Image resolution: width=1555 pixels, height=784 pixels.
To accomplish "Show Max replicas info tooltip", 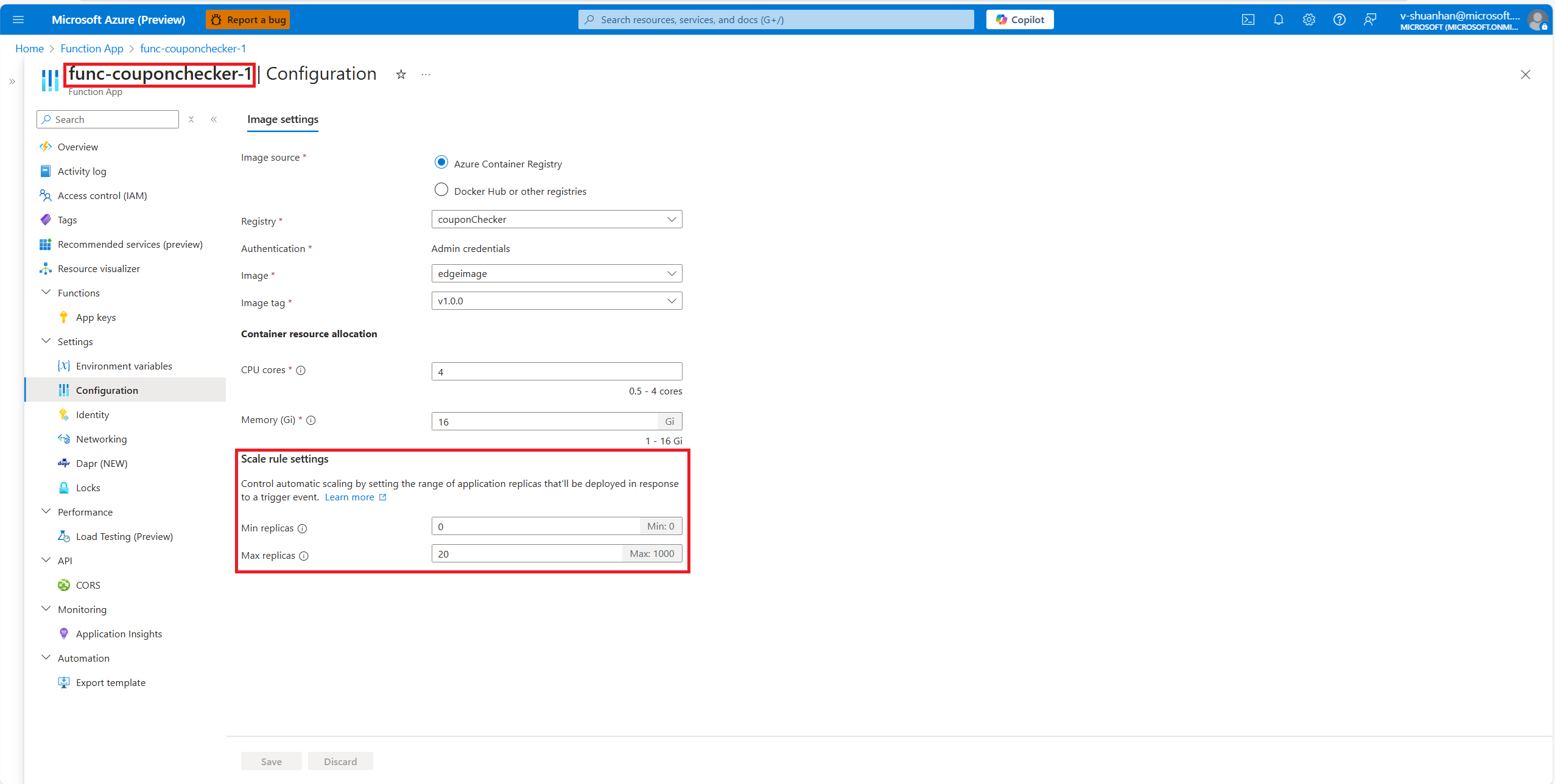I will (x=304, y=556).
